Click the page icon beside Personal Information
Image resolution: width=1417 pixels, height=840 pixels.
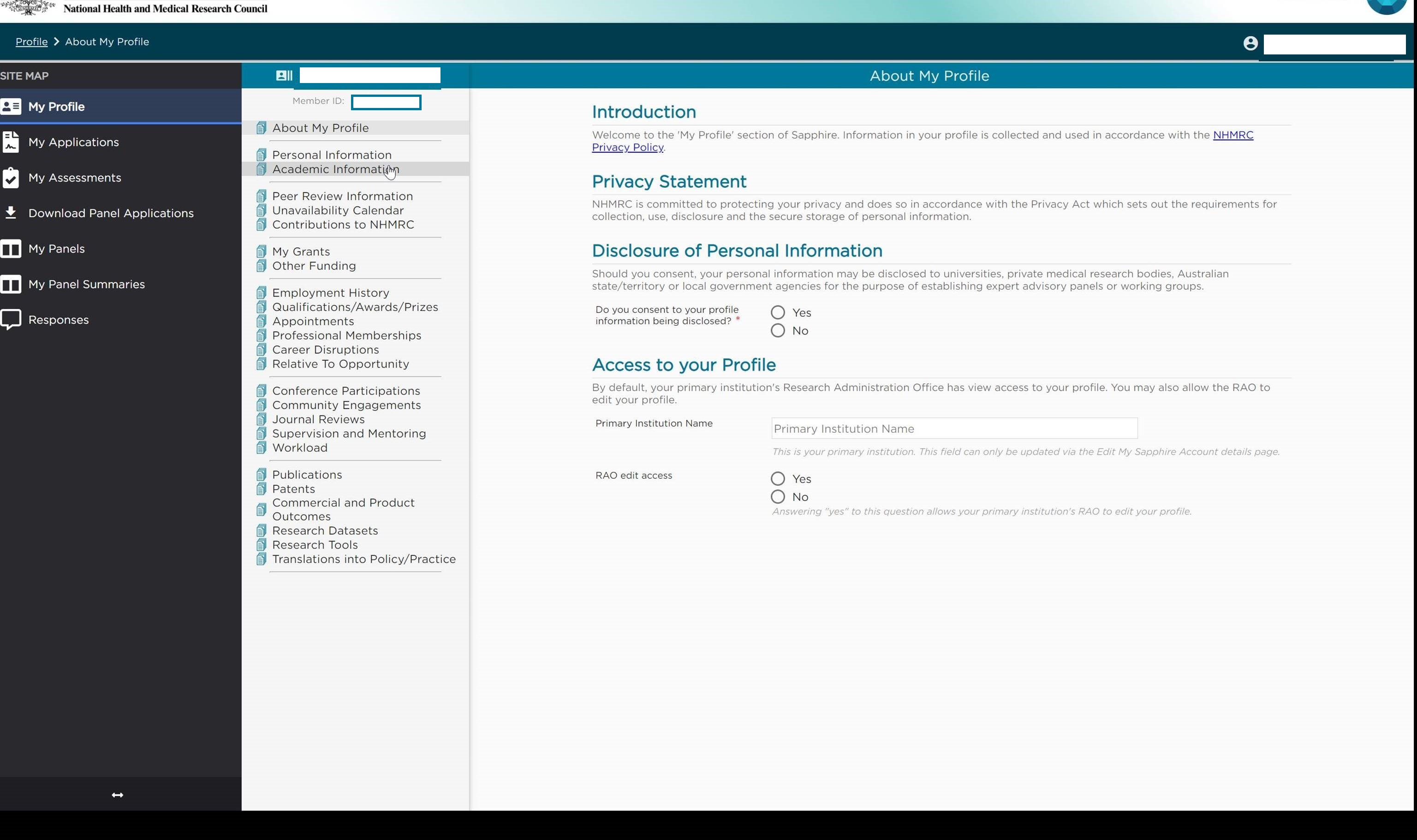tap(261, 155)
